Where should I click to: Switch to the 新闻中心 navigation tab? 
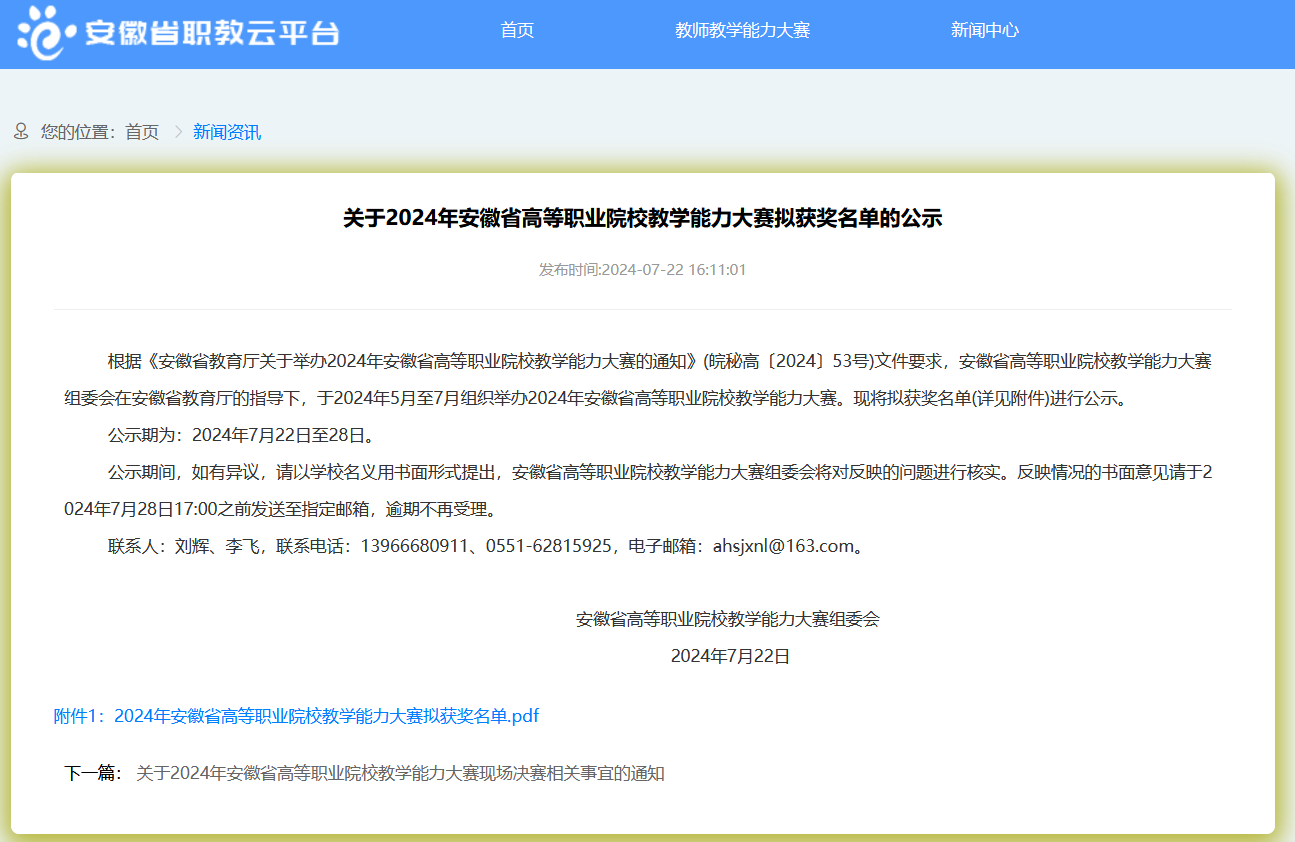pos(984,30)
